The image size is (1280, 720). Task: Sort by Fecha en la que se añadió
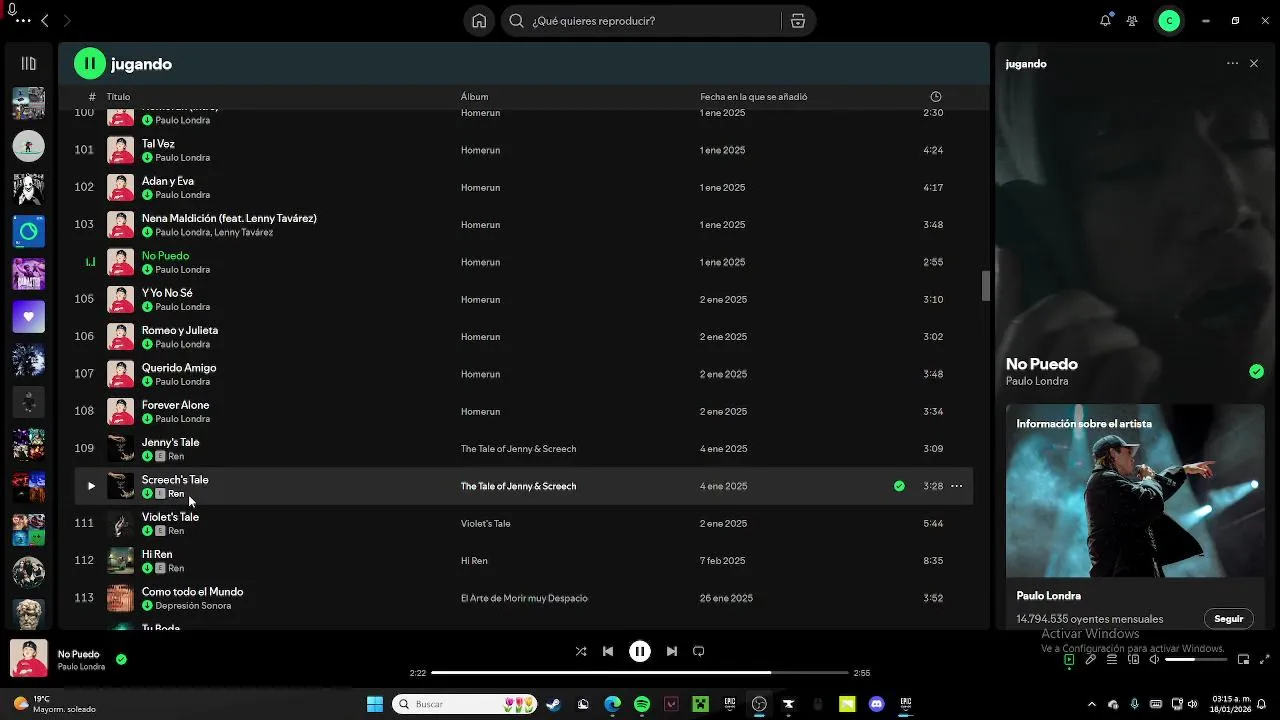(754, 97)
